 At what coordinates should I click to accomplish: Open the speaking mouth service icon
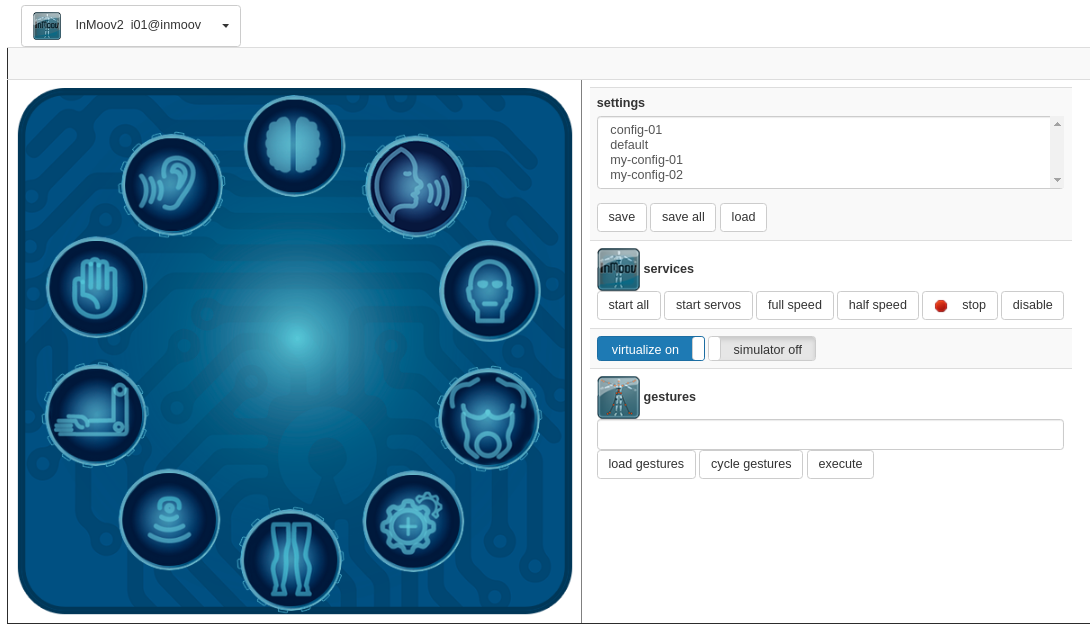pos(416,186)
